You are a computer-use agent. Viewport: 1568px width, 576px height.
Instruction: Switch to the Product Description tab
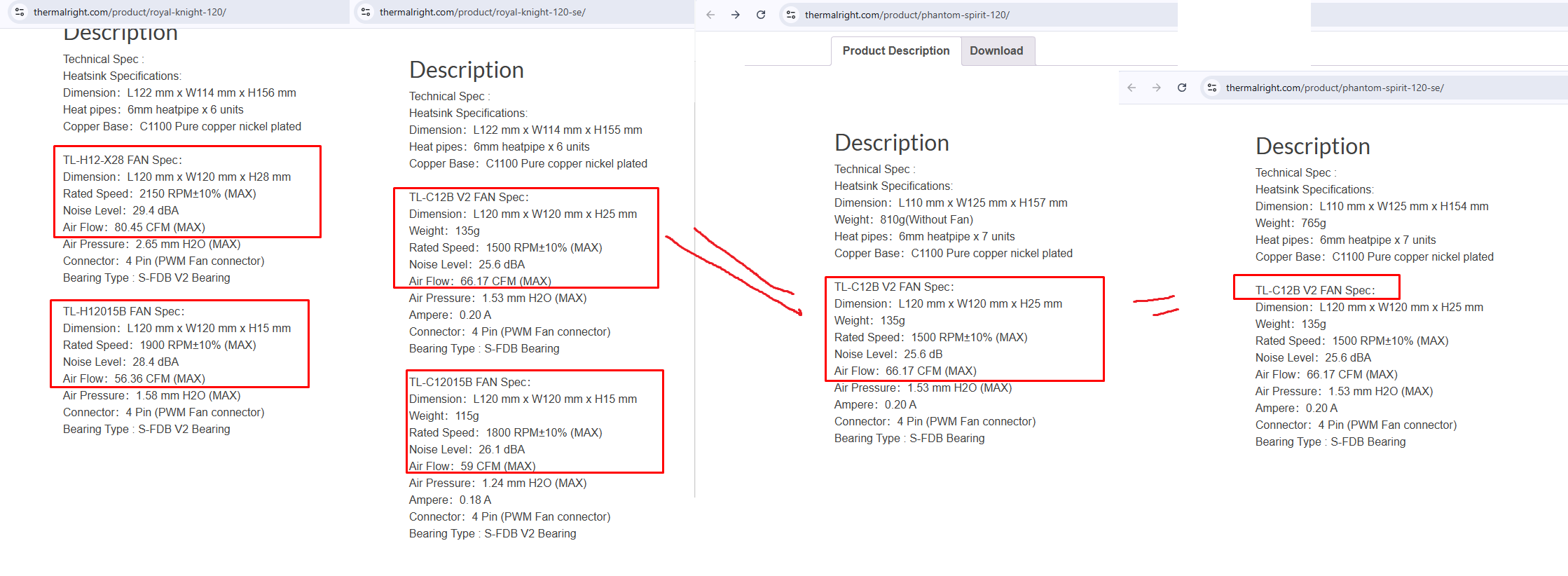896,51
